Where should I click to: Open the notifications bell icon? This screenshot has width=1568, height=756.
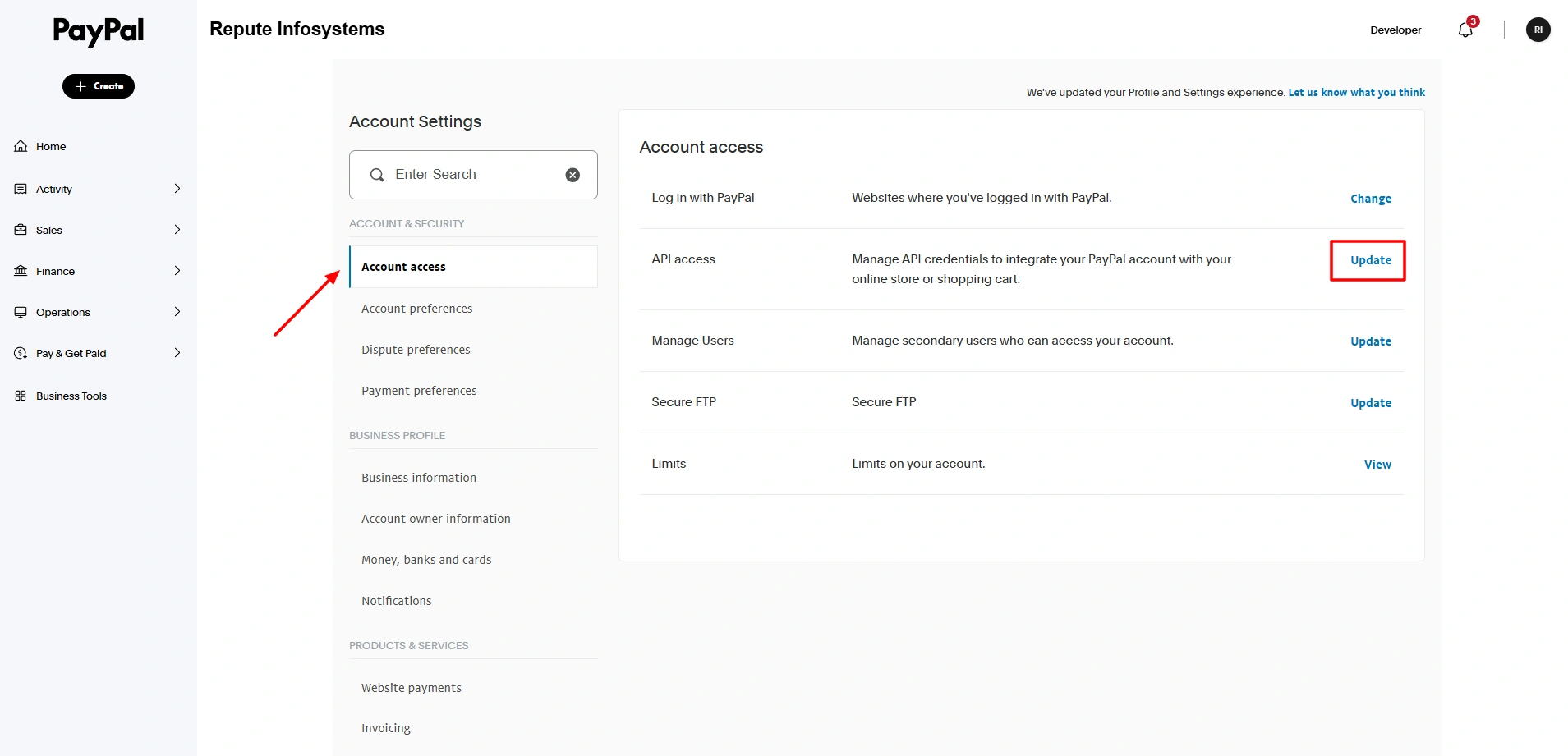(1466, 30)
